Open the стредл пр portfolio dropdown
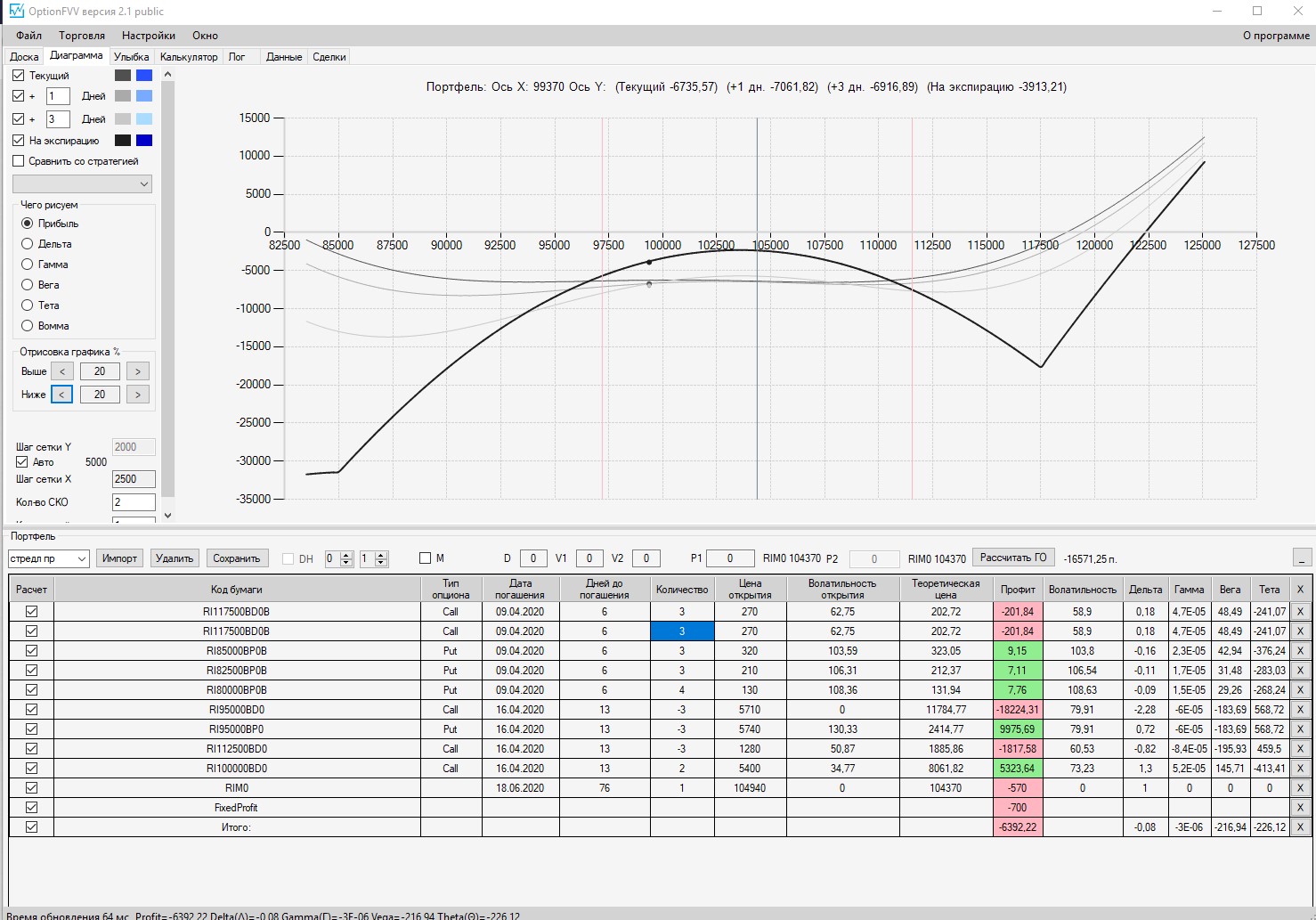 point(49,558)
